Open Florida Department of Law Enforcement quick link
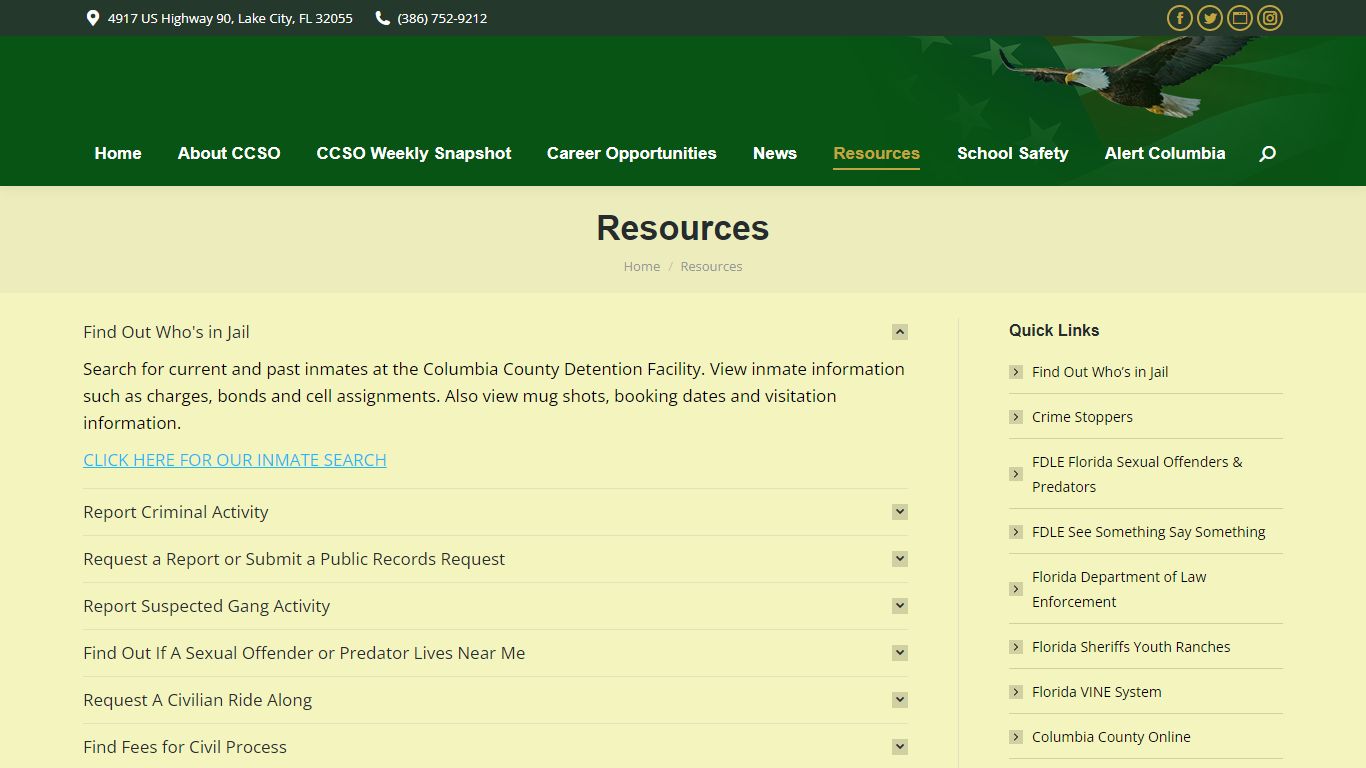The height and width of the screenshot is (768, 1366). click(x=1119, y=589)
